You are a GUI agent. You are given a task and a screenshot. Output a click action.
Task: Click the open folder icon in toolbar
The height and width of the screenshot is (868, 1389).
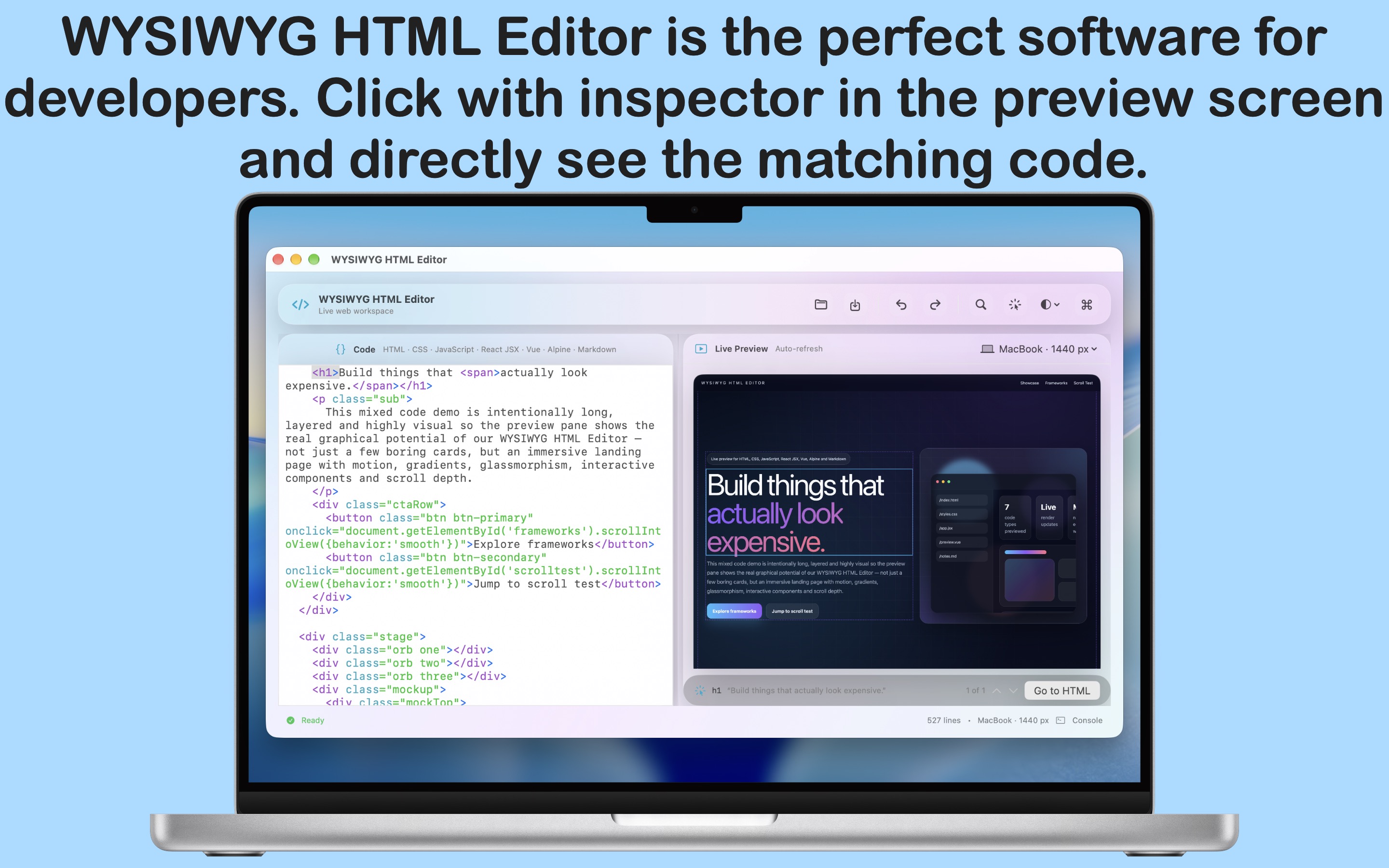tap(821, 304)
